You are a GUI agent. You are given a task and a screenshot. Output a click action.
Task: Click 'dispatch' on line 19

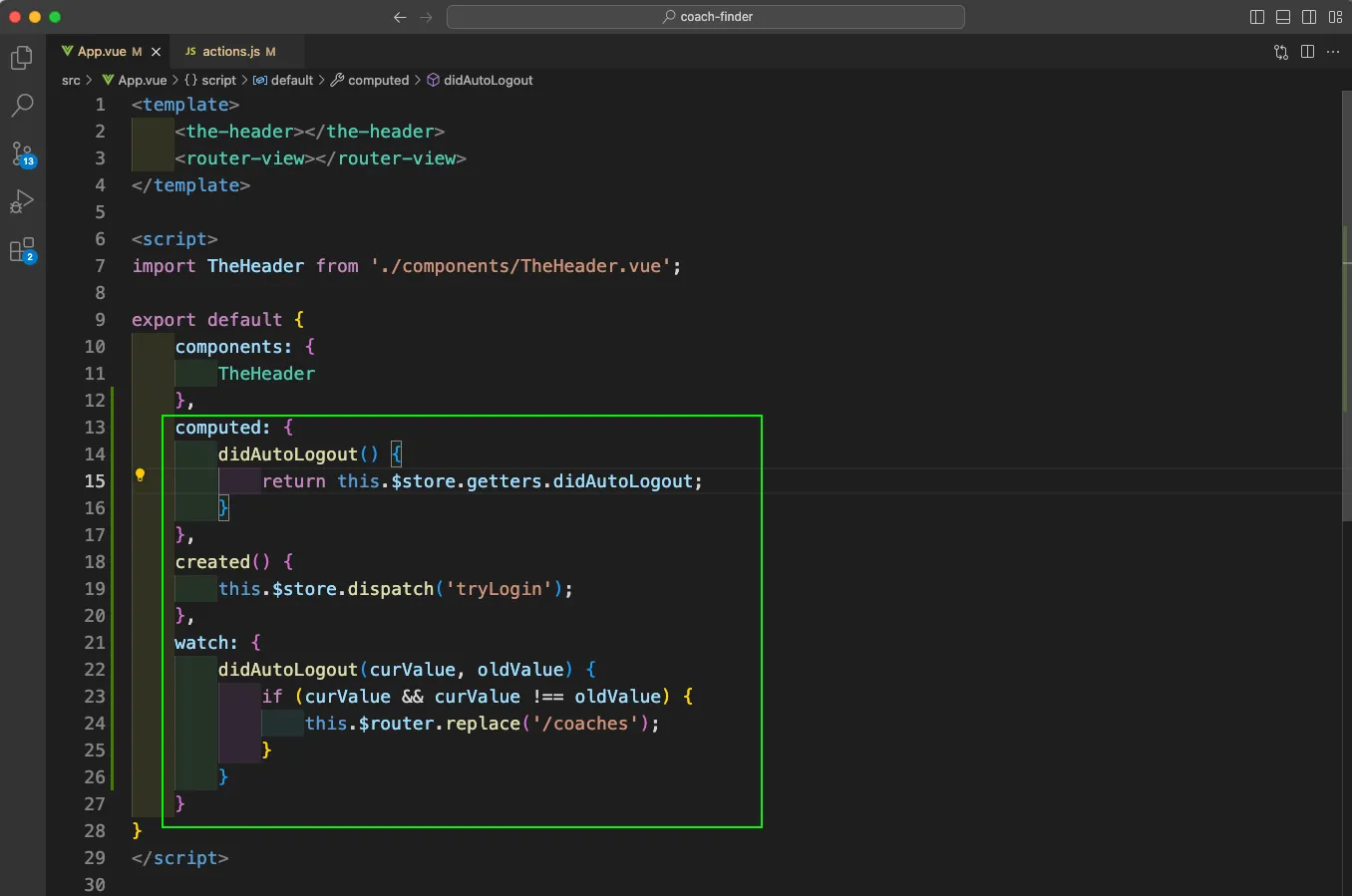point(391,589)
